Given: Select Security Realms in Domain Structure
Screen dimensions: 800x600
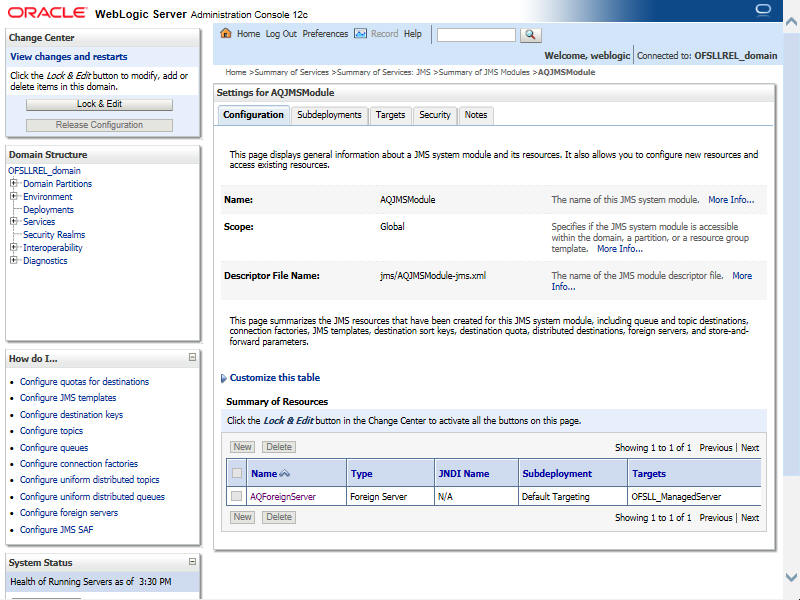Looking at the screenshot, I should [54, 235].
